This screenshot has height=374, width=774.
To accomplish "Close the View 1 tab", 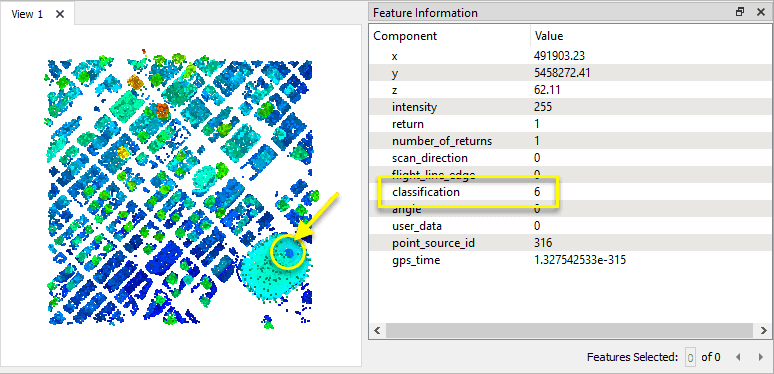I will point(60,14).
